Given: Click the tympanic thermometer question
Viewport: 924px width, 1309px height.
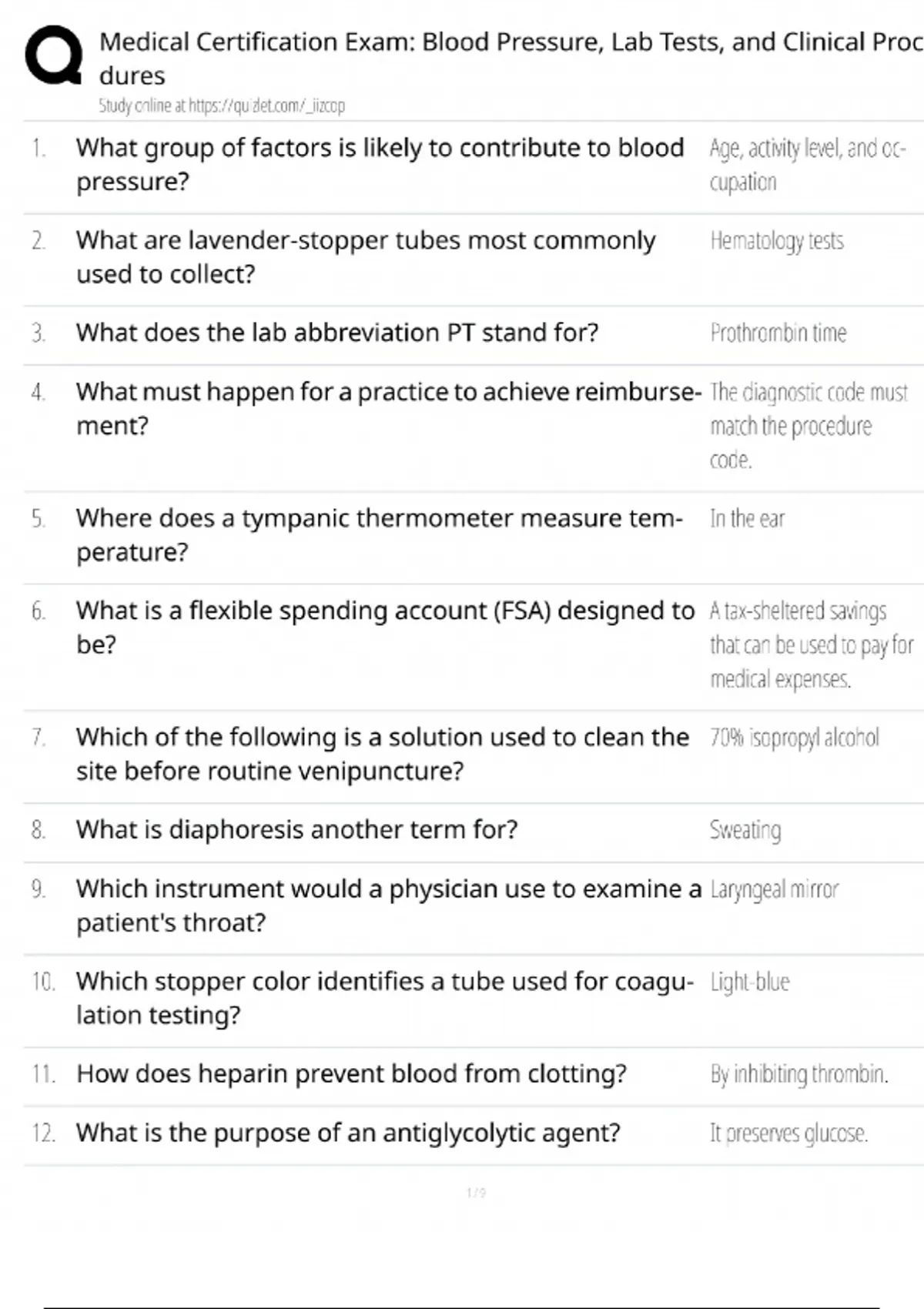Looking at the screenshot, I should click(x=379, y=534).
